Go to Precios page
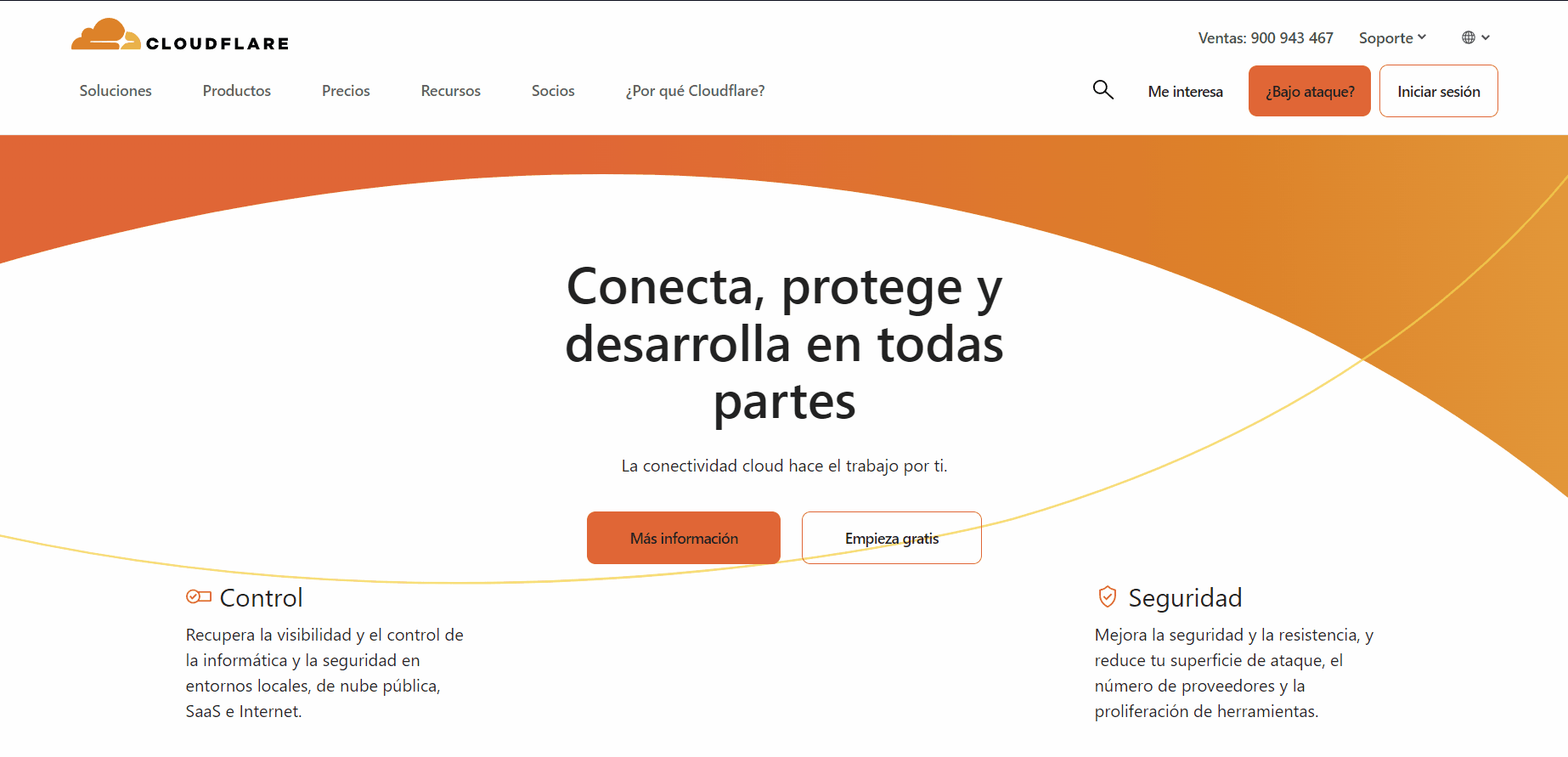The height and width of the screenshot is (757, 1568). pyautogui.click(x=346, y=91)
